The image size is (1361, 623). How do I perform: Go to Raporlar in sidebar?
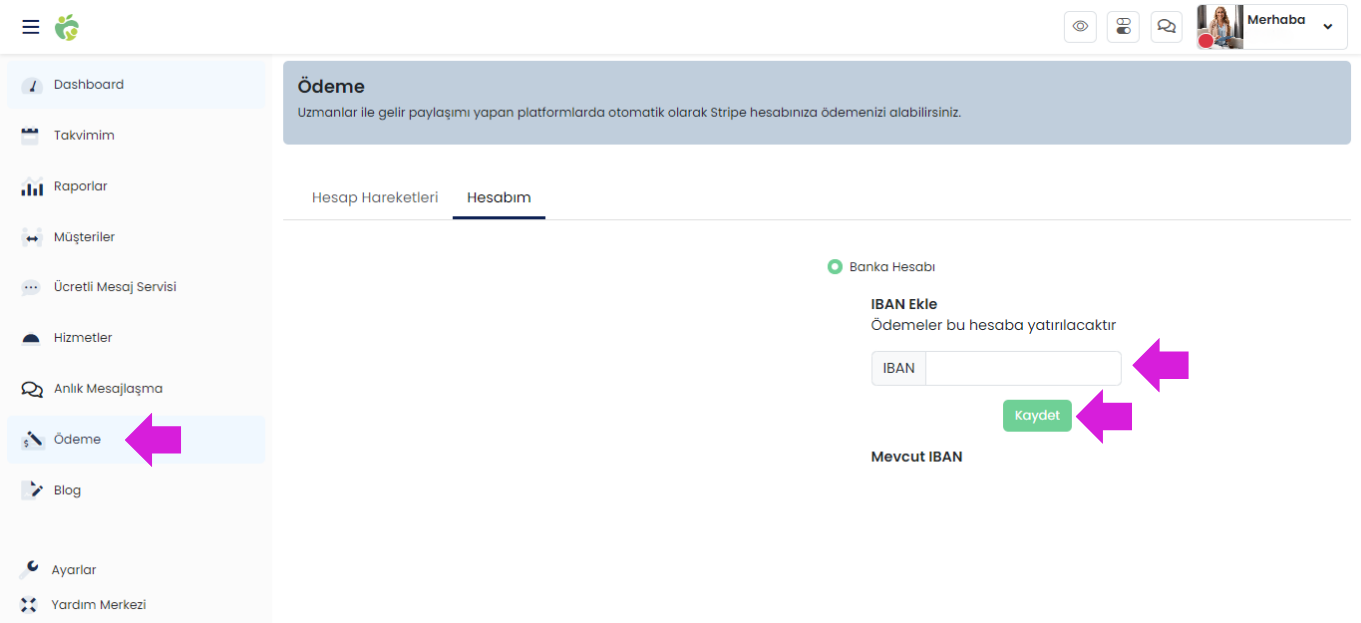tap(80, 187)
